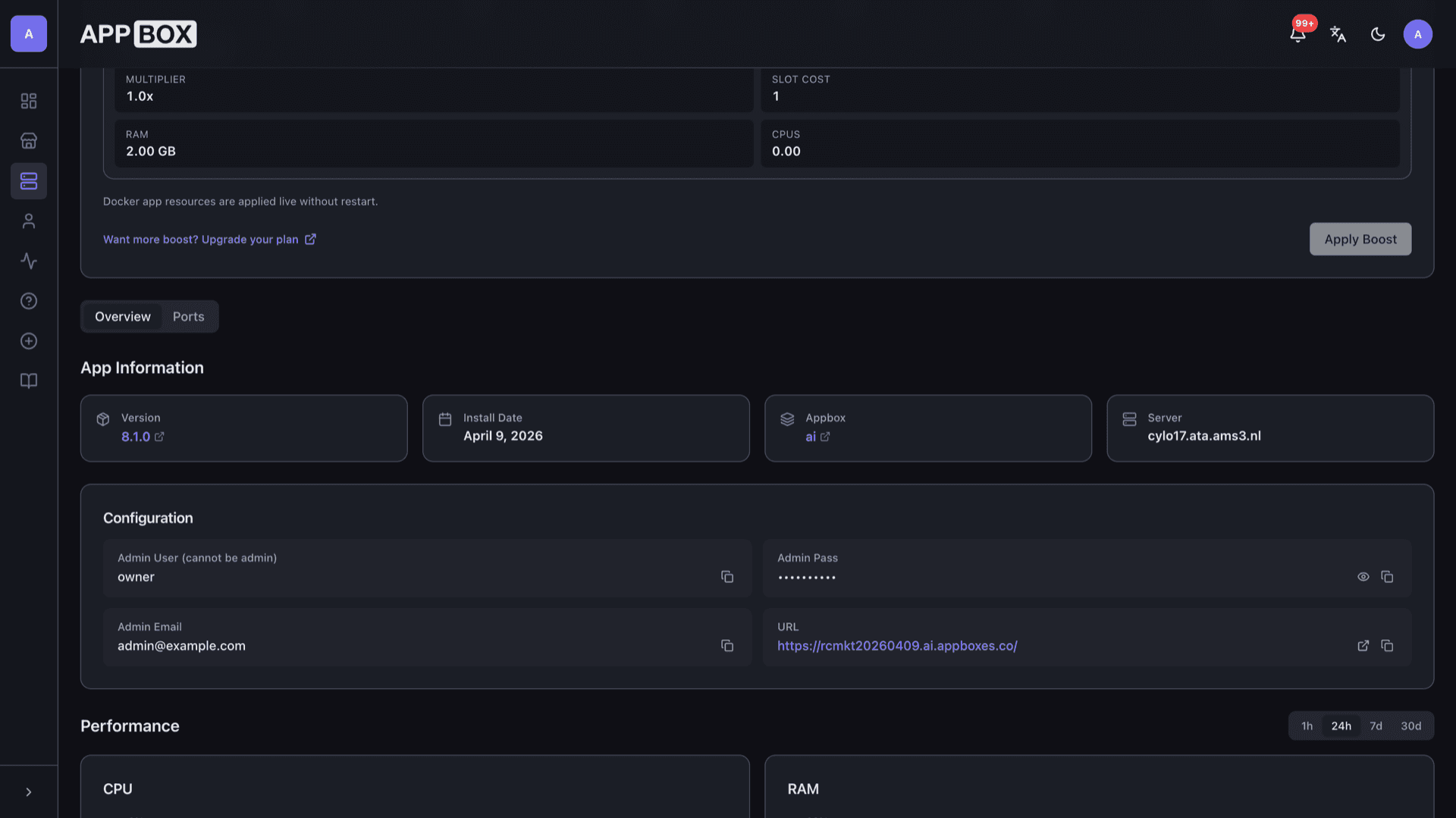Expand the sidebar with the chevron arrow
Viewport: 1456px width, 818px height.
pos(29,792)
